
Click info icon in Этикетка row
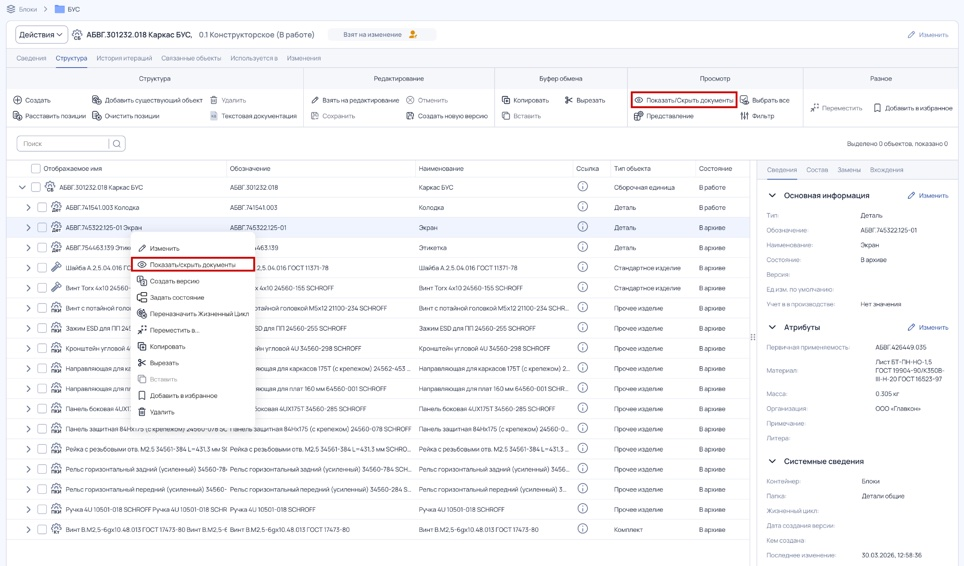[x=582, y=247]
